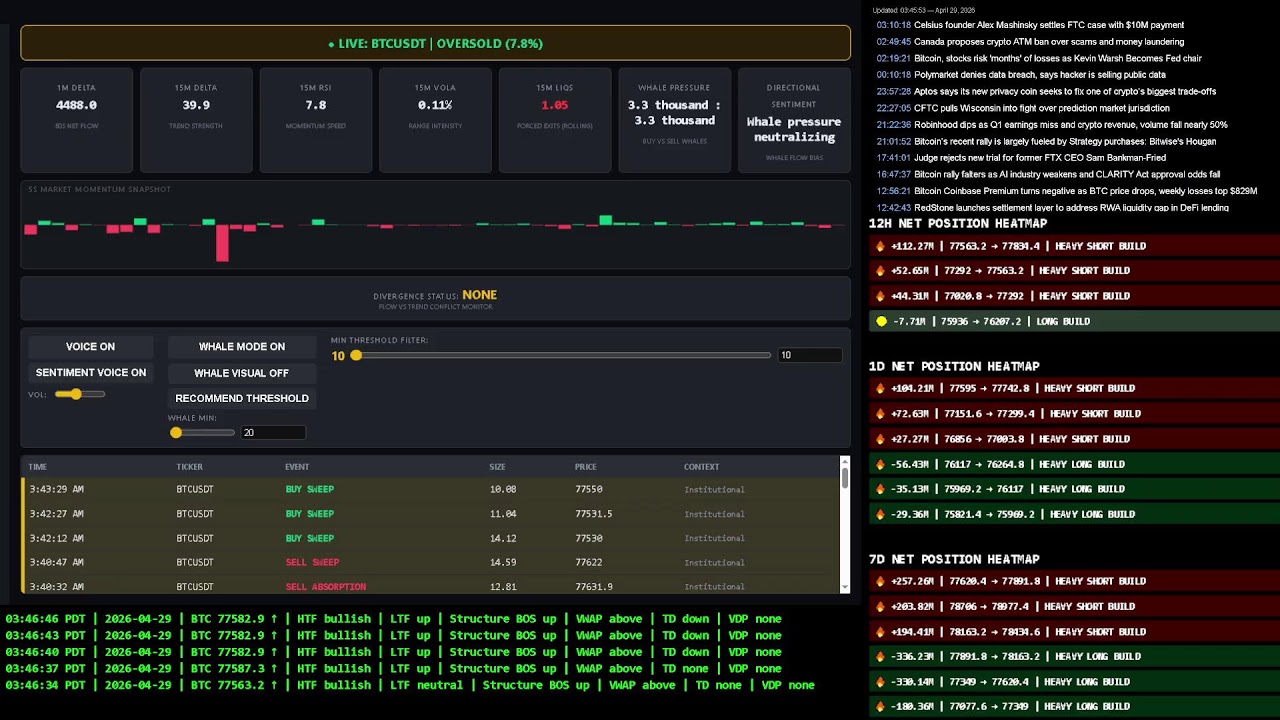Toggle SENTIMENT VOICE ON
The image size is (1280, 720).
[90, 373]
